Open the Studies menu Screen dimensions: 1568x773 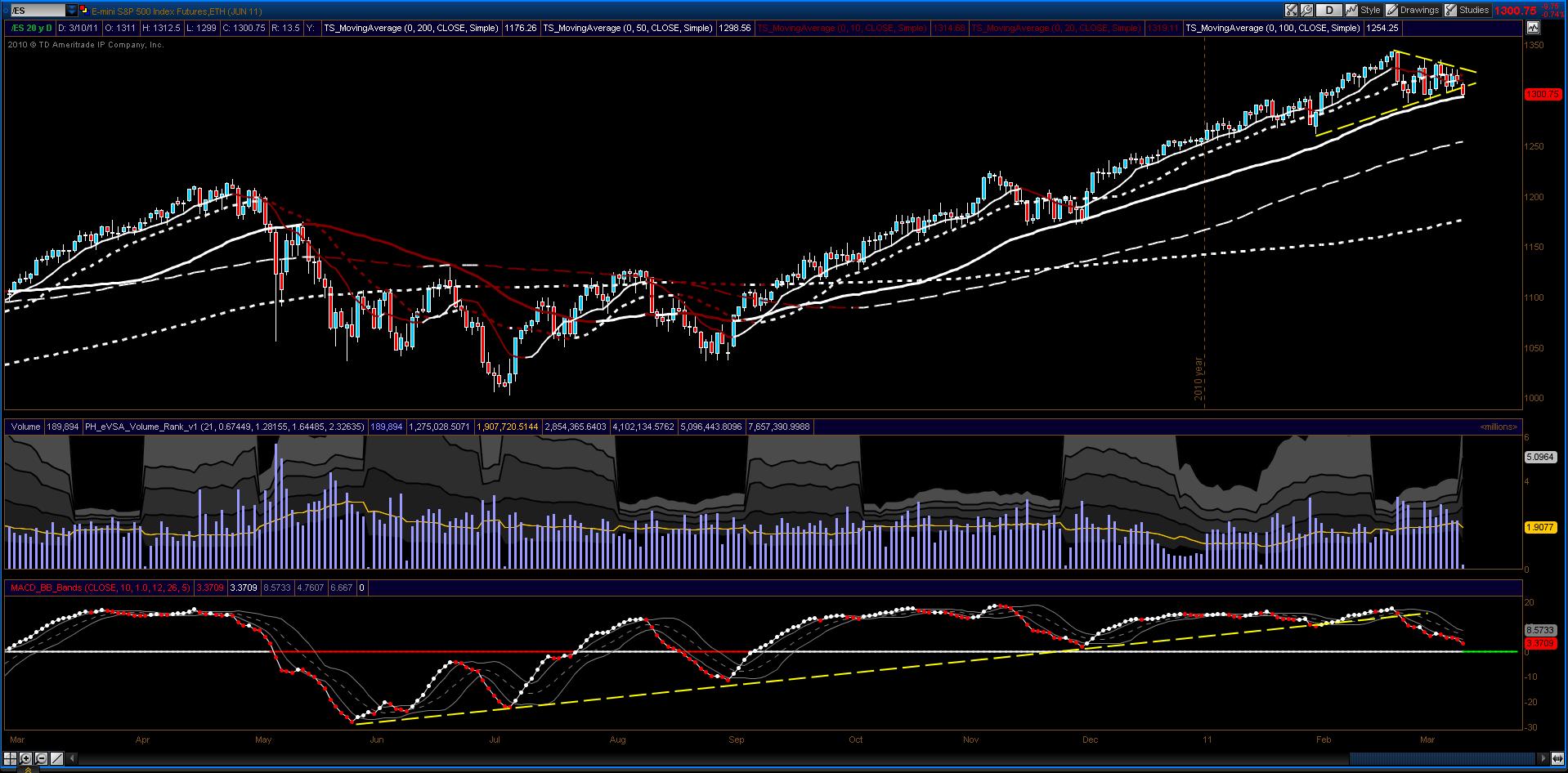(x=1467, y=11)
